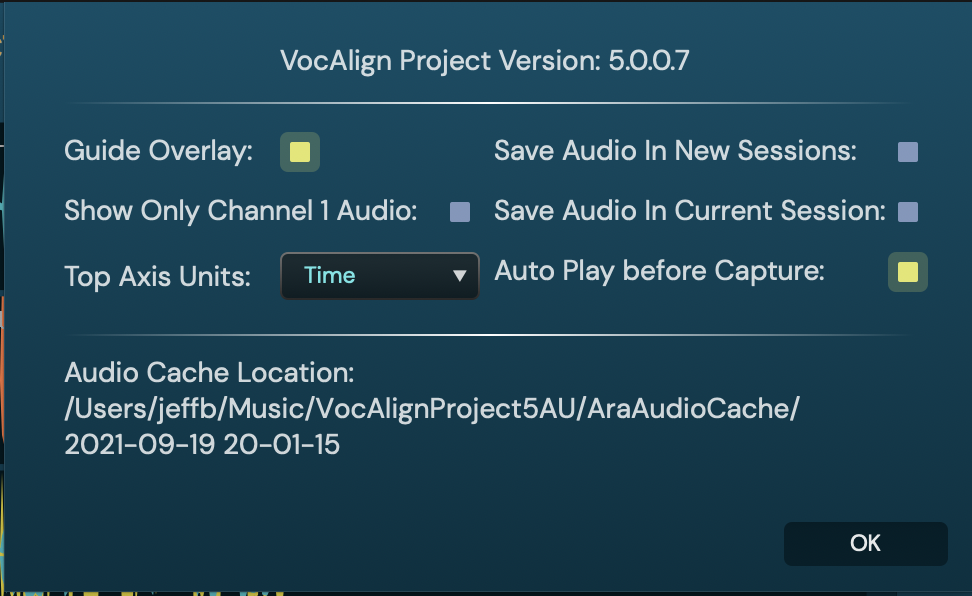Click the Save Audio In New Sessions label
972x596 pixels.
click(x=675, y=152)
